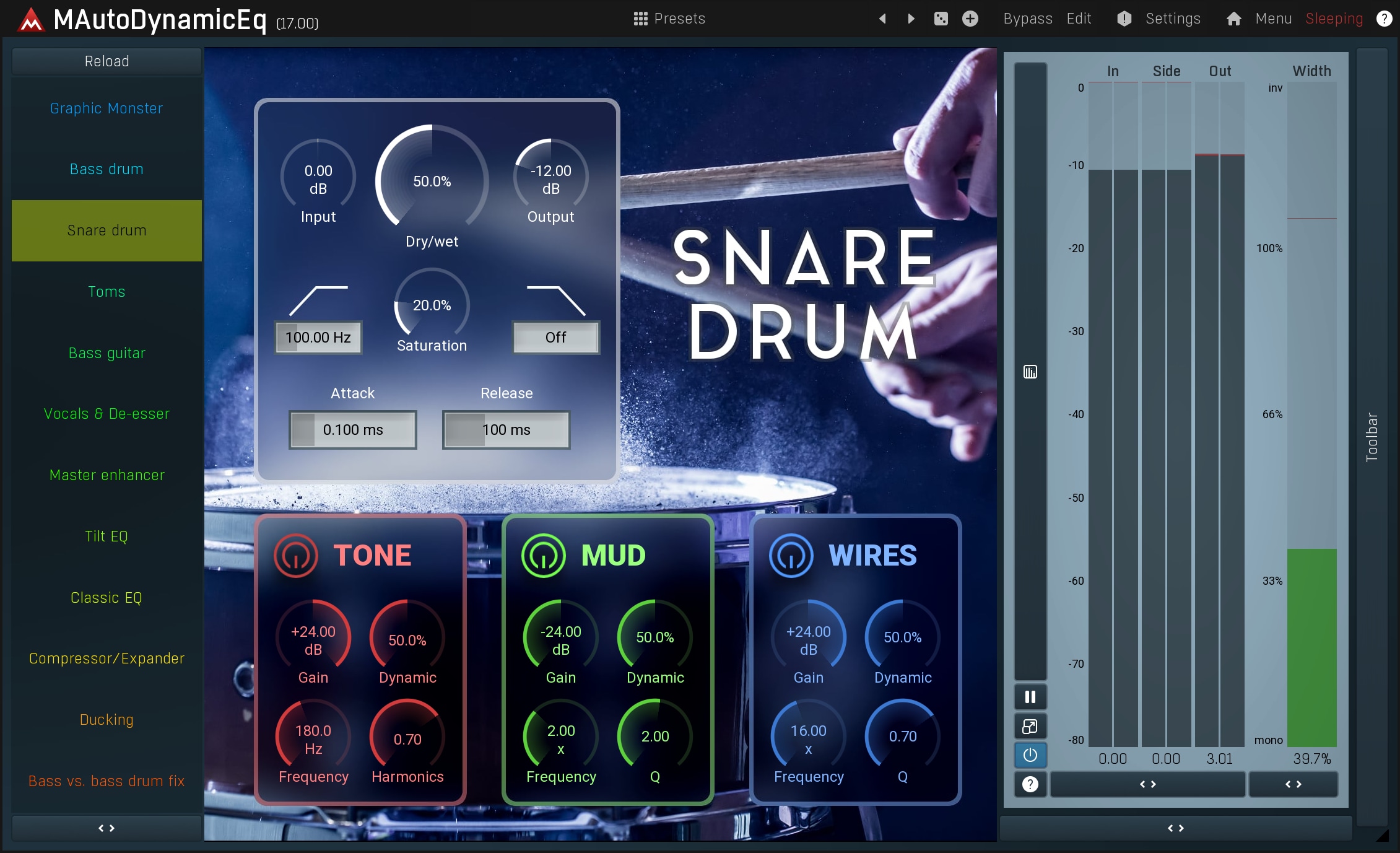This screenshot has width=1400, height=853.
Task: Disable metering with the blue power button
Action: 1030,755
